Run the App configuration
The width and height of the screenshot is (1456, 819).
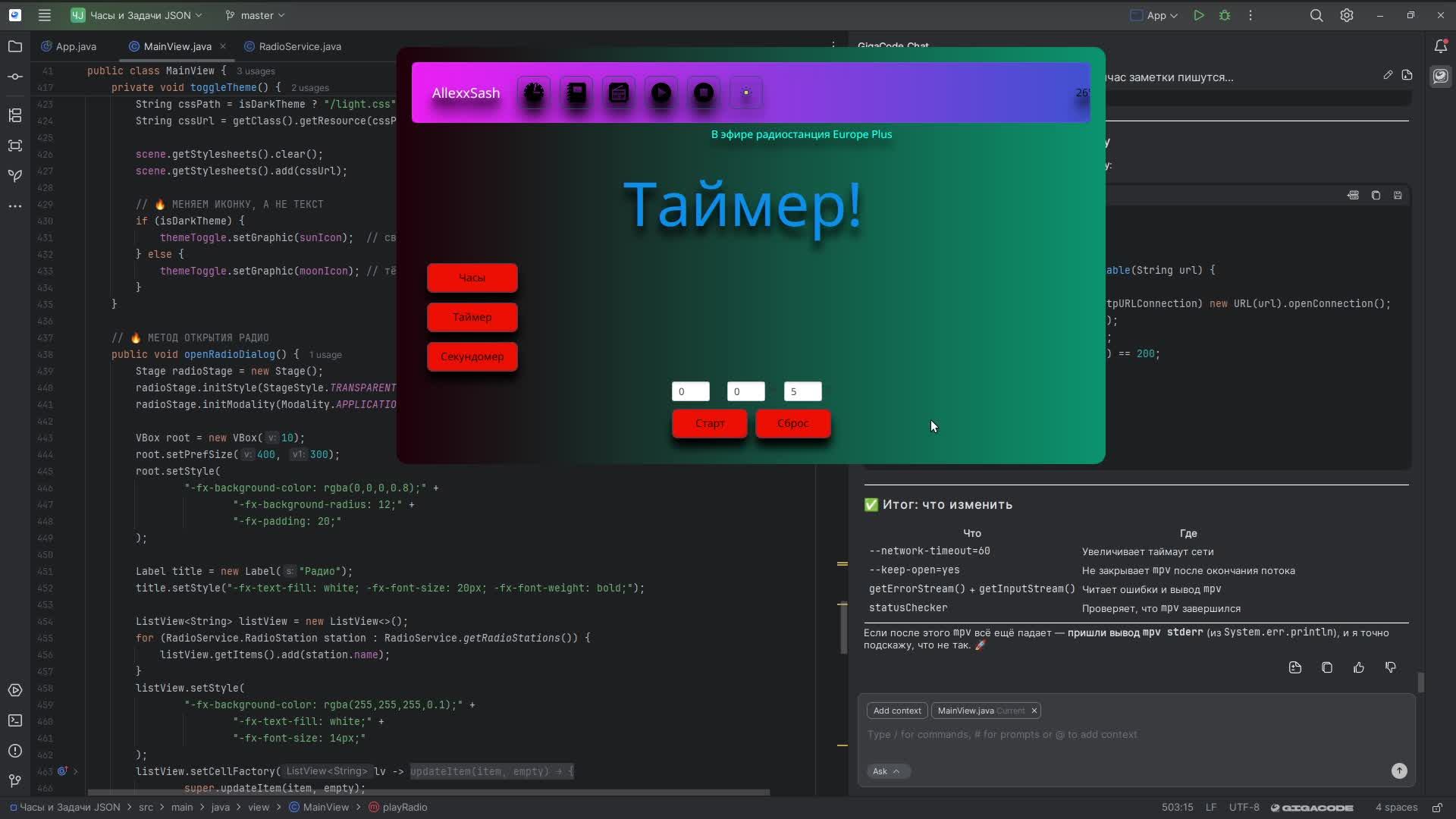tap(1199, 15)
